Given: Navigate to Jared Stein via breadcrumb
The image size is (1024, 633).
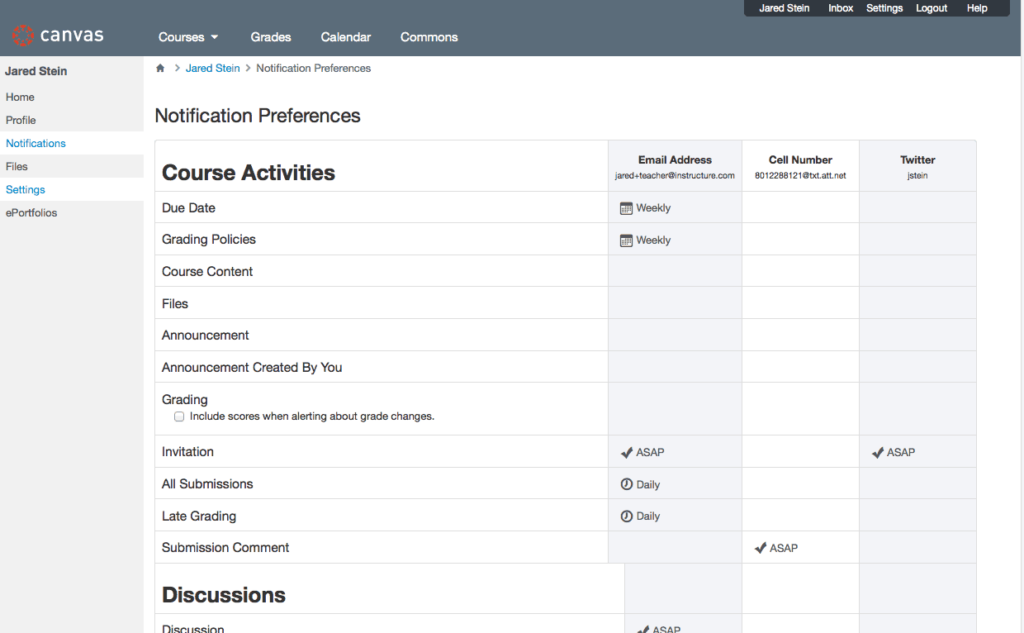Looking at the screenshot, I should 212,68.
